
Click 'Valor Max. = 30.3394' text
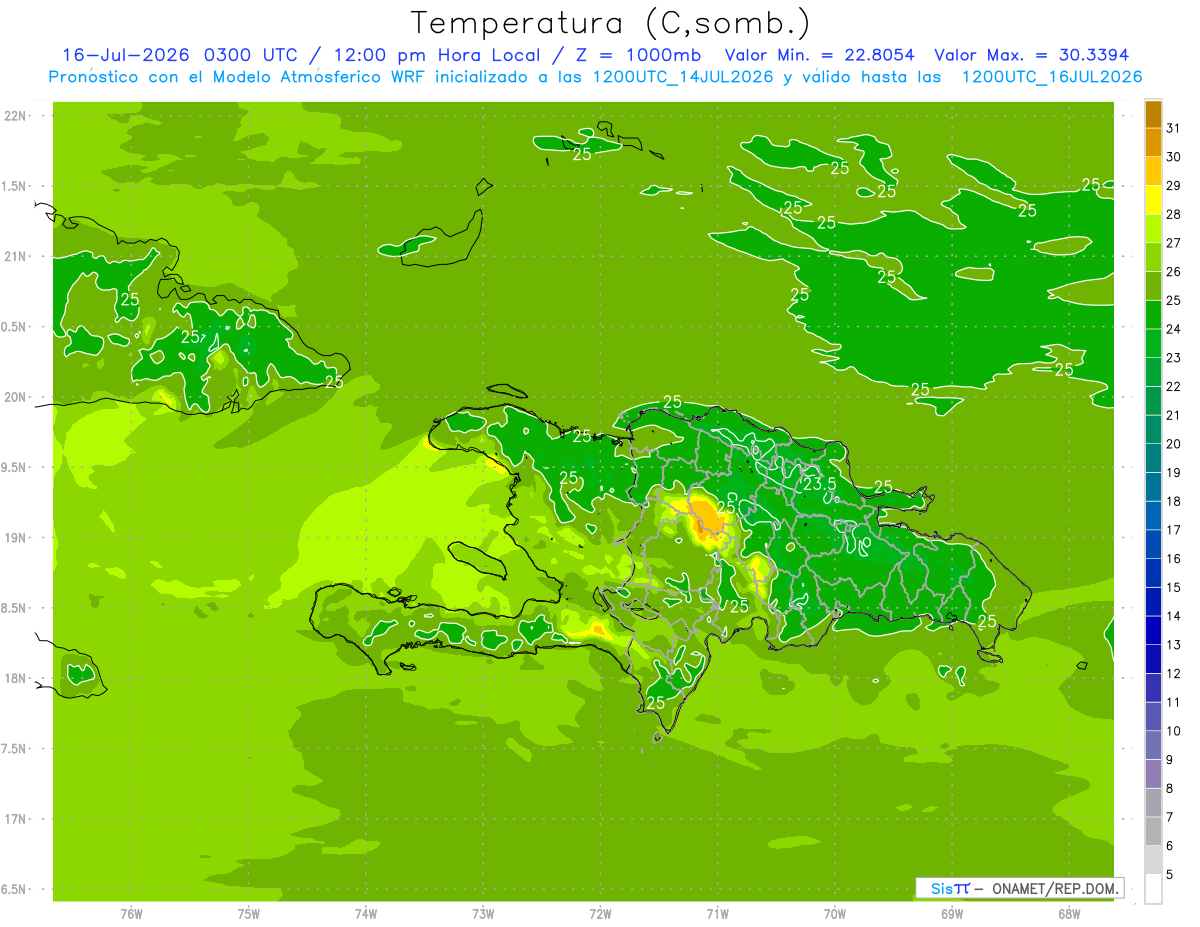coord(1031,55)
